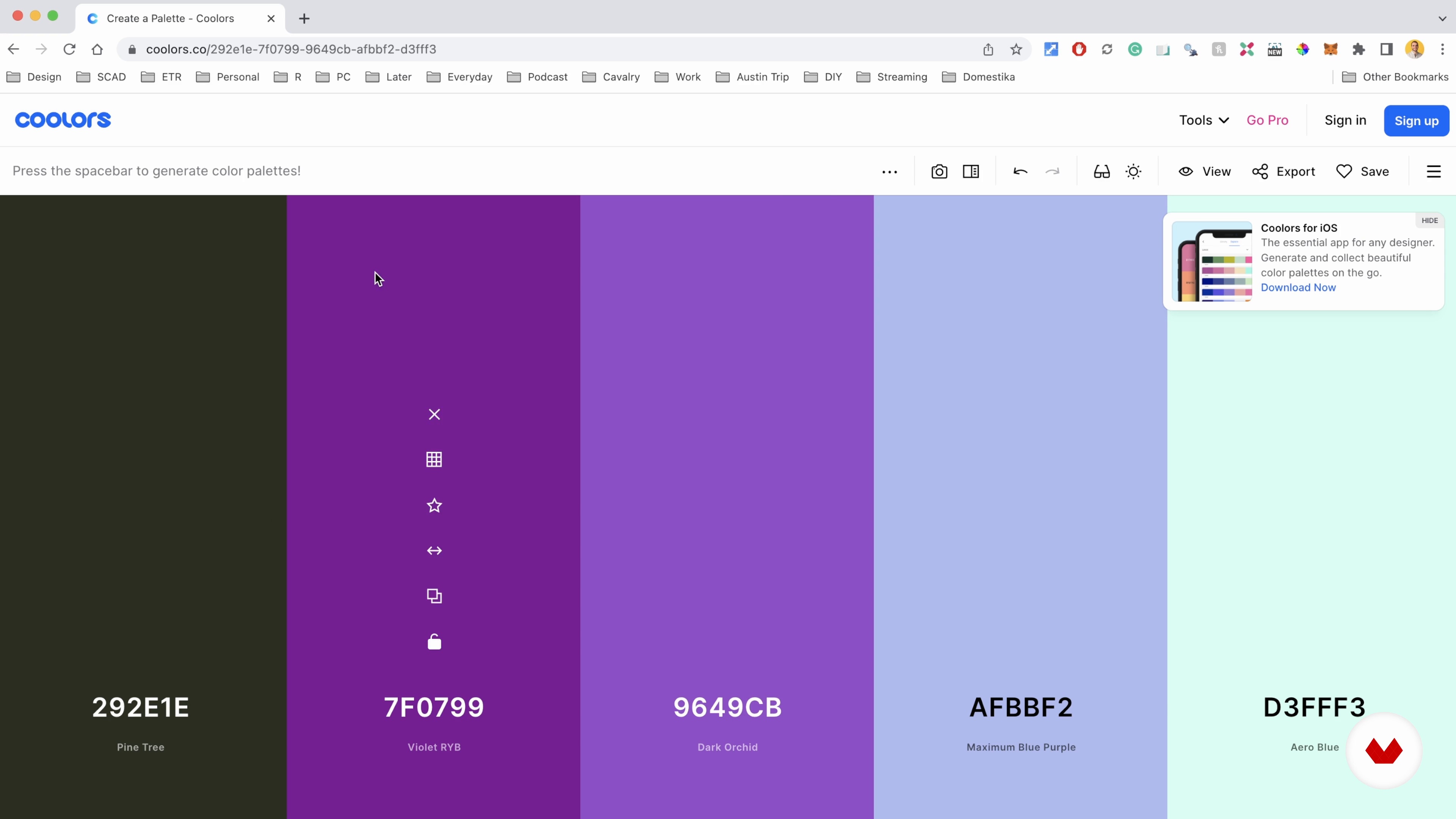Screen dimensions: 1456x819
Task: Click the sun adjust palette icon
Action: tap(1133, 171)
